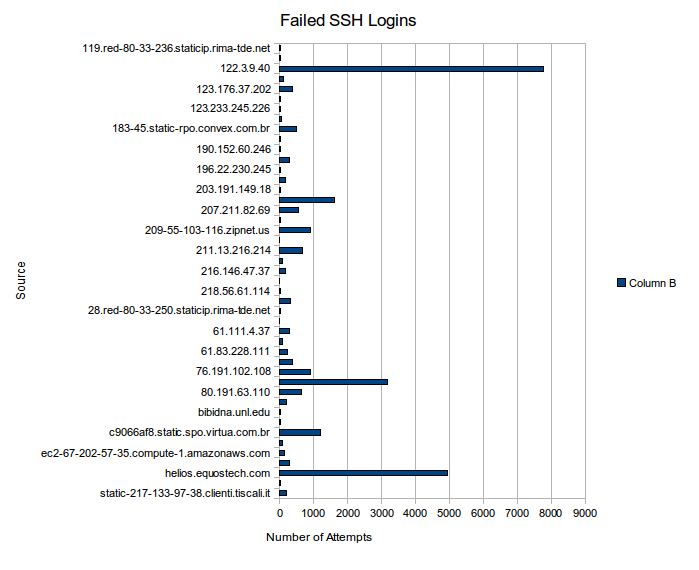Click the 207.211.82.69 bar
Viewport: 699px width, 570px height.
click(289, 210)
